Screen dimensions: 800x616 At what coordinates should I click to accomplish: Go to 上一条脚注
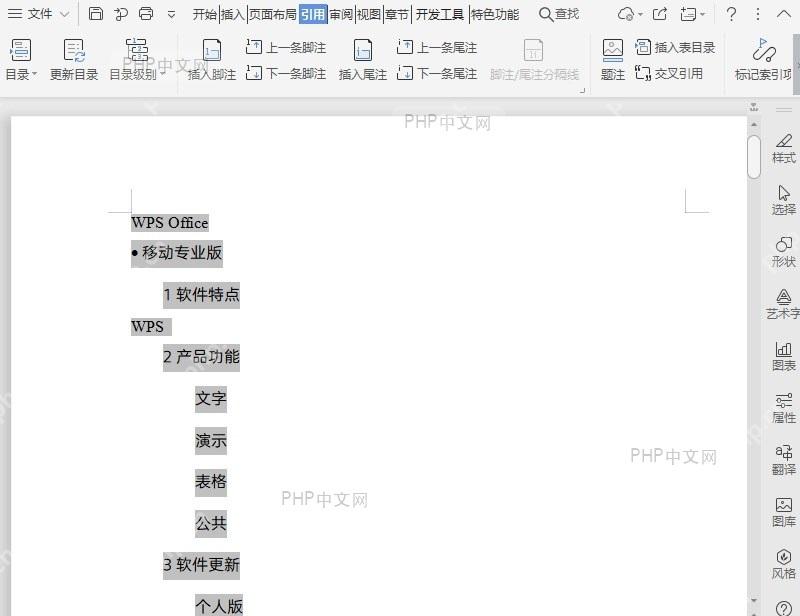tap(286, 47)
